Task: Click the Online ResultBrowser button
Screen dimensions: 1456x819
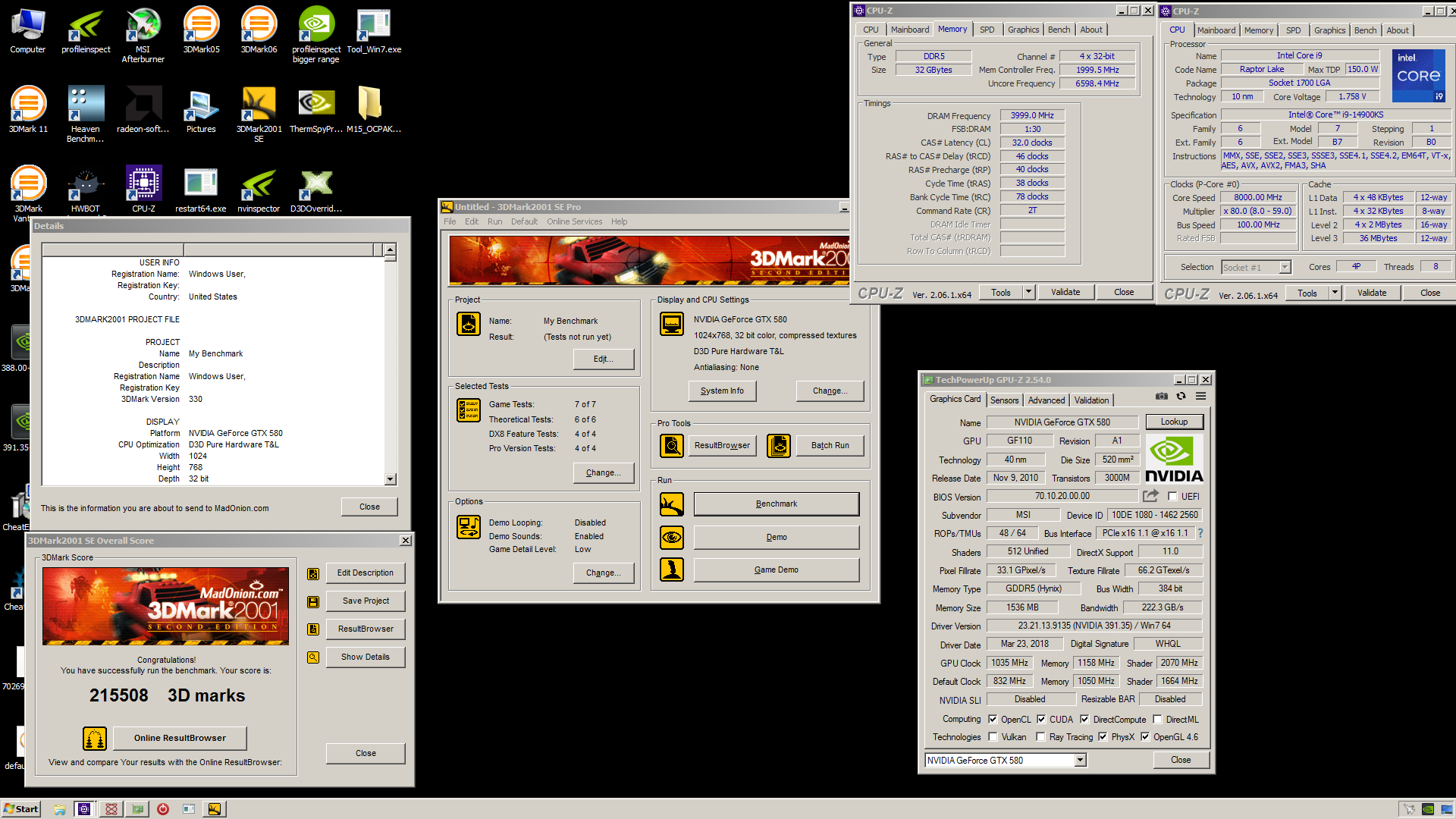Action: (180, 738)
